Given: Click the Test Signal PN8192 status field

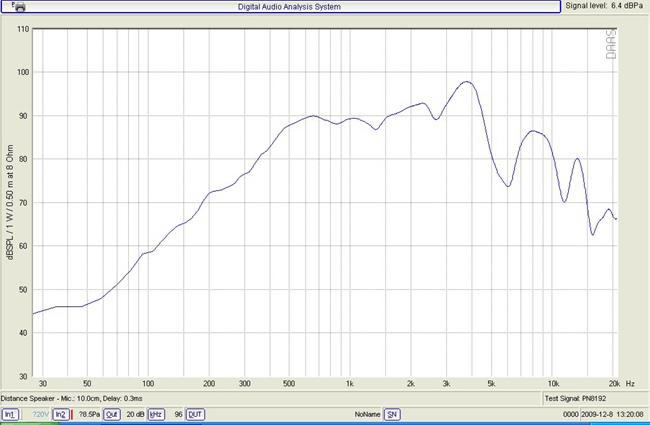Looking at the screenshot, I should pos(577,398).
